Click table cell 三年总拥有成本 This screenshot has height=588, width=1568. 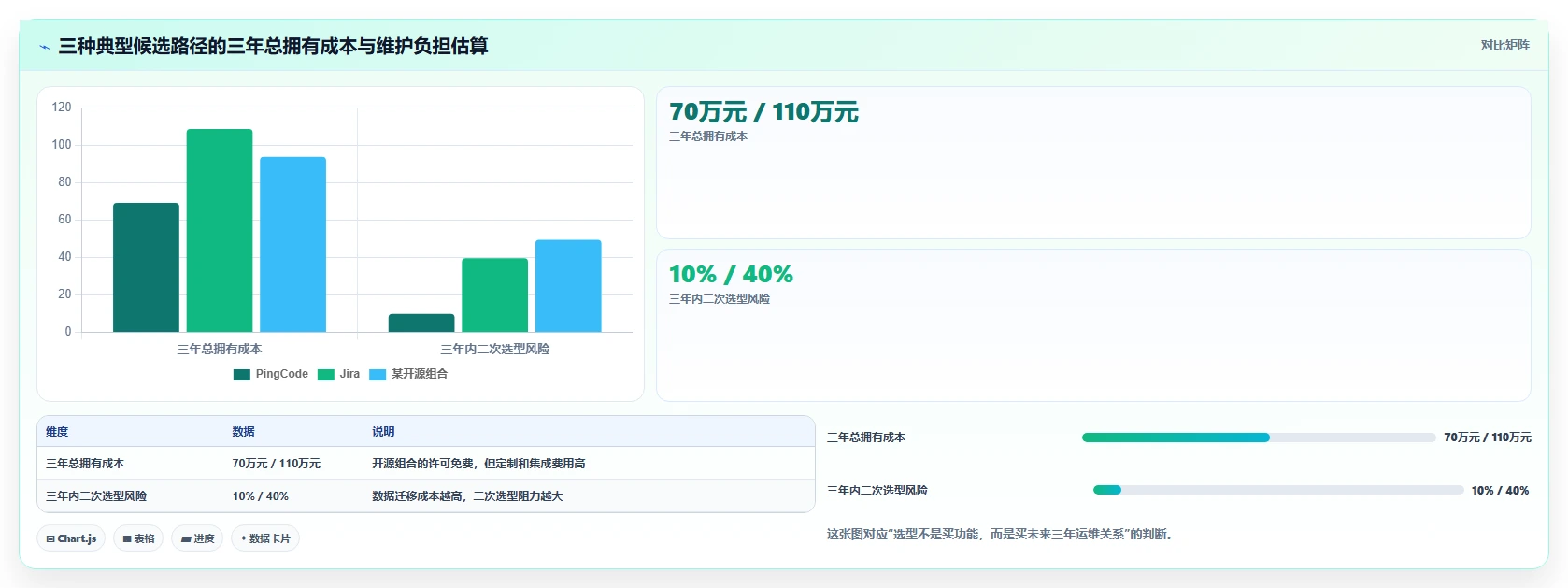pos(85,464)
